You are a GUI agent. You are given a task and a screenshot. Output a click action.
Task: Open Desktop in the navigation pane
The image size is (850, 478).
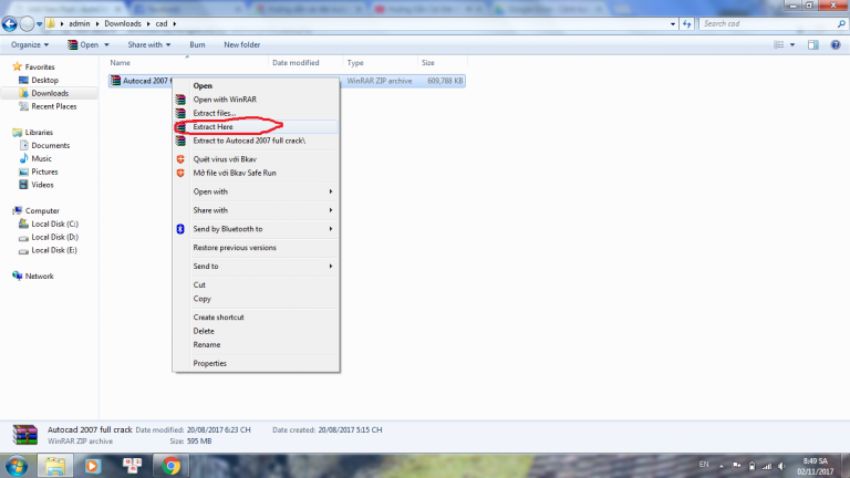click(44, 80)
